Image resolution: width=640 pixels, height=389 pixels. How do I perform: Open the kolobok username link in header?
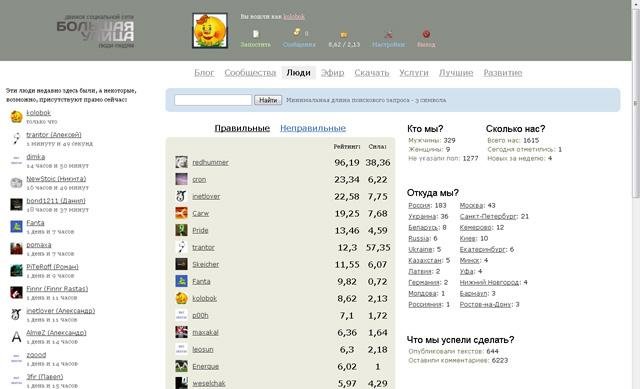[x=294, y=17]
